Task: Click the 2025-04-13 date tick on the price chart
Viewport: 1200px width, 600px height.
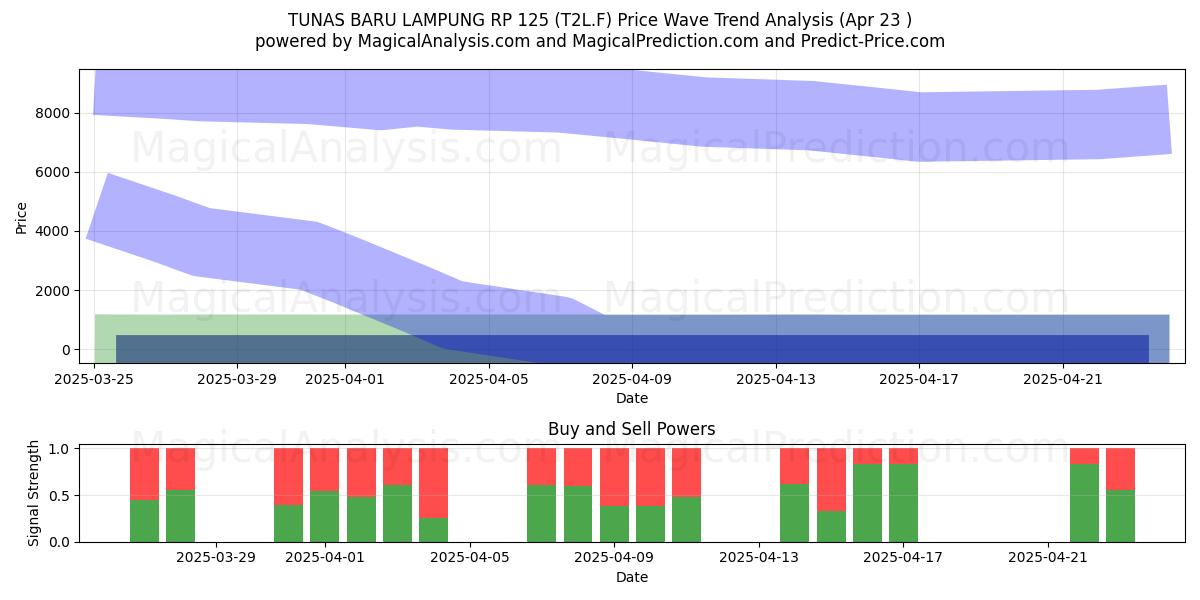Action: pyautogui.click(x=776, y=379)
